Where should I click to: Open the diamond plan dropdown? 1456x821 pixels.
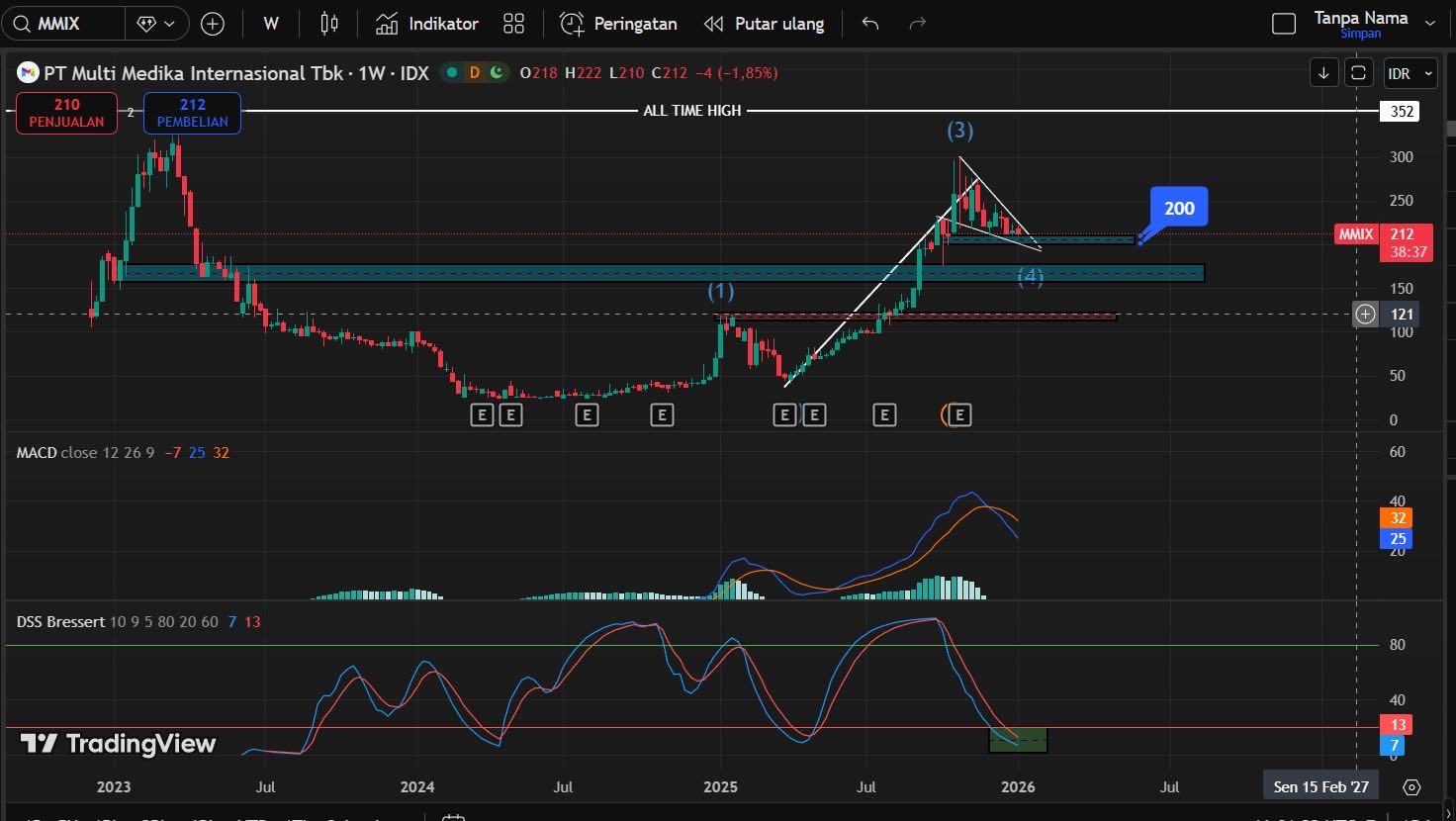156,24
